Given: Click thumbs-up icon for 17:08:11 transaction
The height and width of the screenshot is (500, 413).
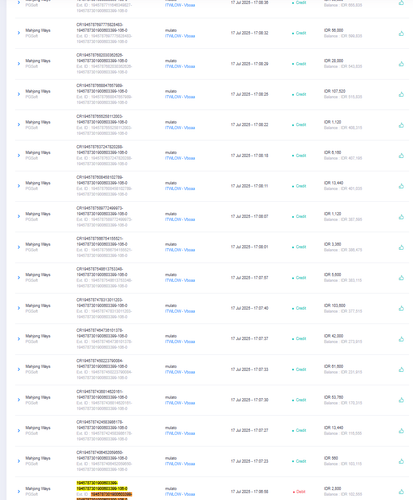Looking at the screenshot, I should (x=401, y=186).
